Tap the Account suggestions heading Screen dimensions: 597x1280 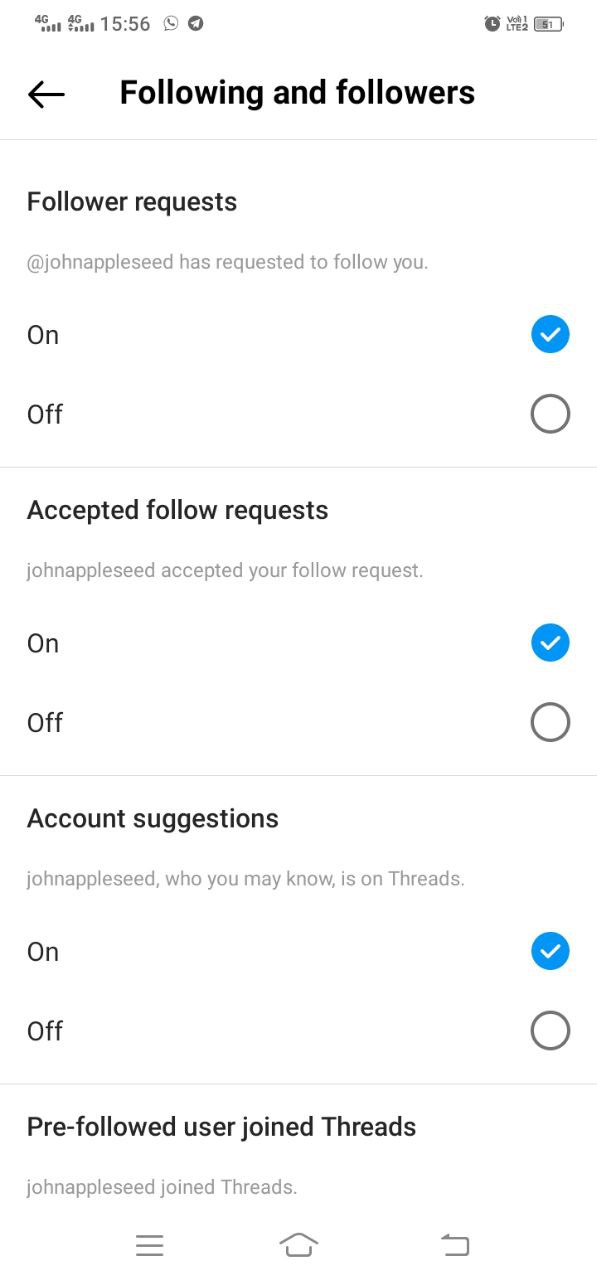[x=153, y=819]
